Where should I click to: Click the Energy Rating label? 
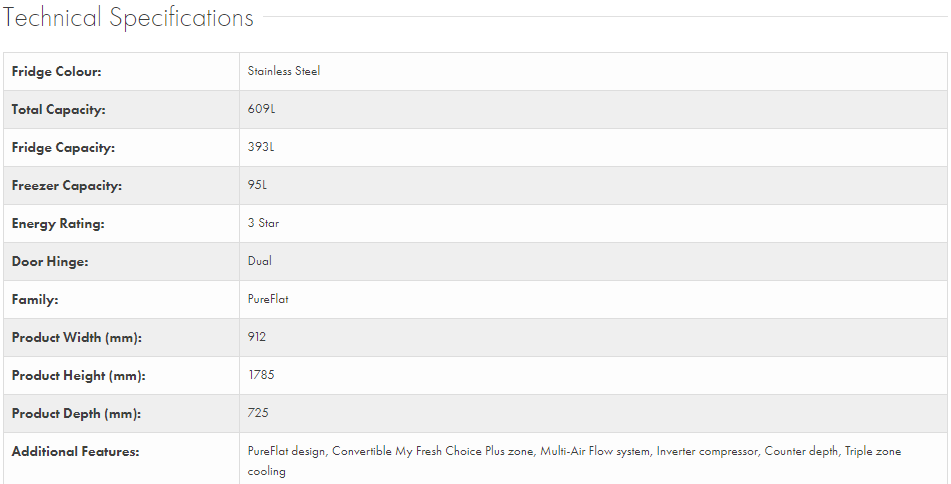pyautogui.click(x=58, y=224)
